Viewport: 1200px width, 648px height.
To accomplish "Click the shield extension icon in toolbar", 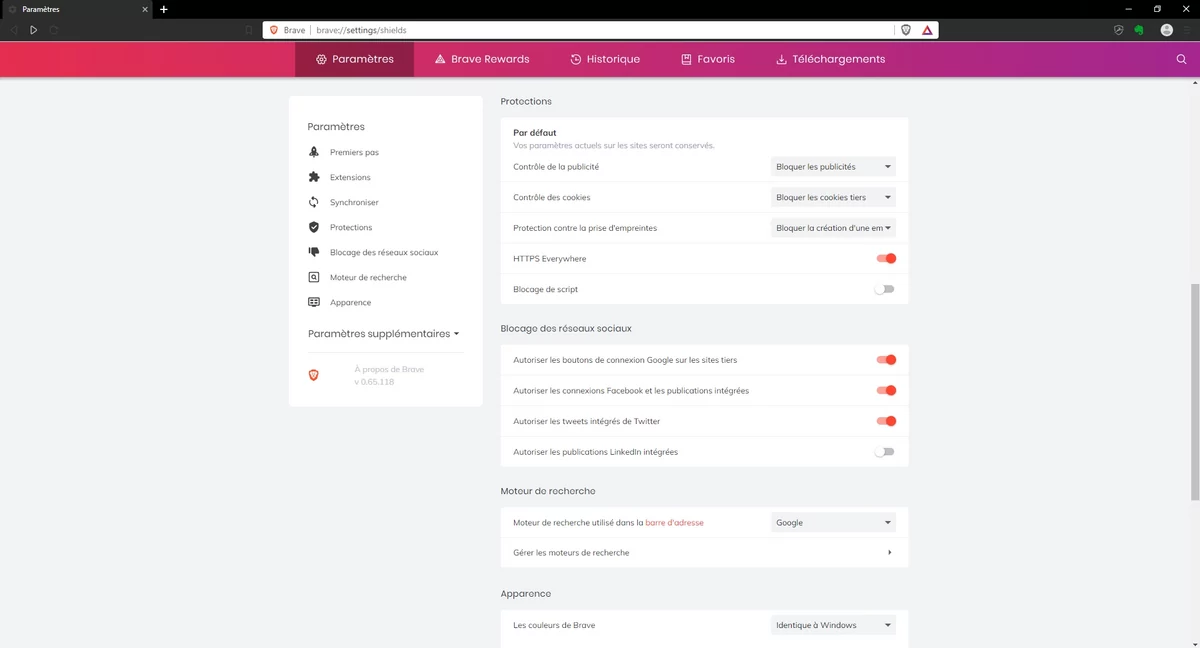I will click(1119, 30).
